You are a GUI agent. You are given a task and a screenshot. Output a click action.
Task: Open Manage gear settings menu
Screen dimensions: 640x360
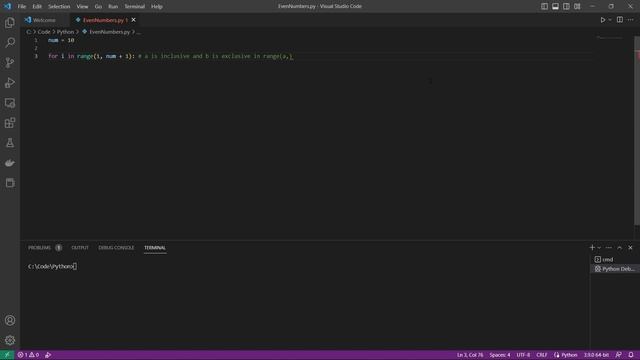click(10, 340)
